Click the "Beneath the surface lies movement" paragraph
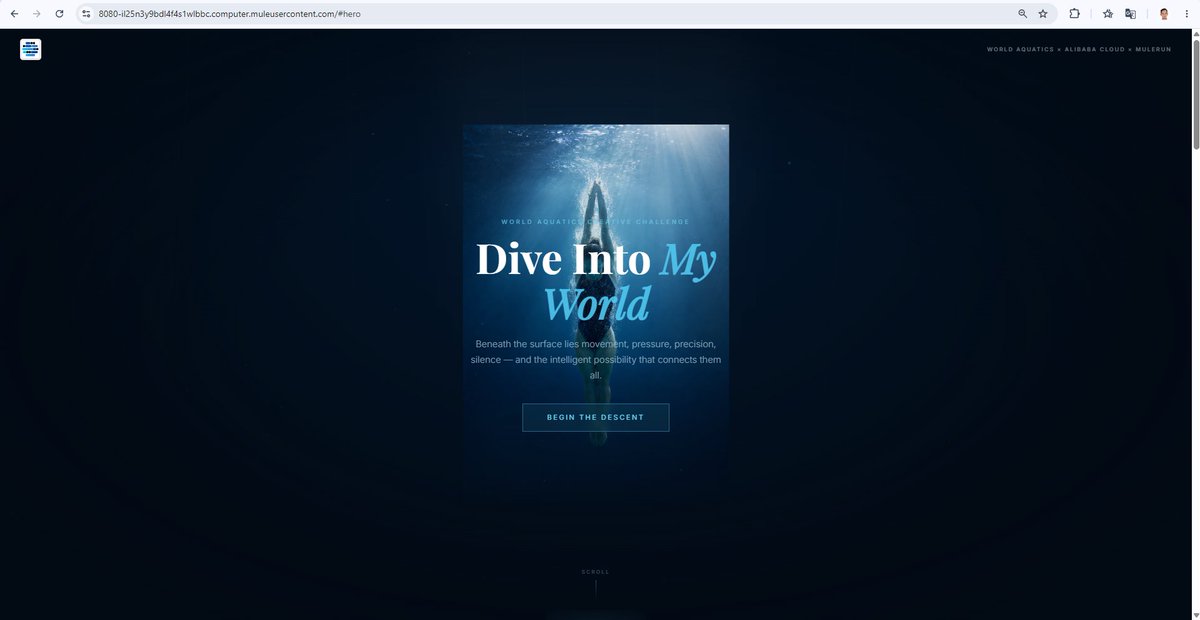Screen dimensions: 1200x620 point(596,359)
